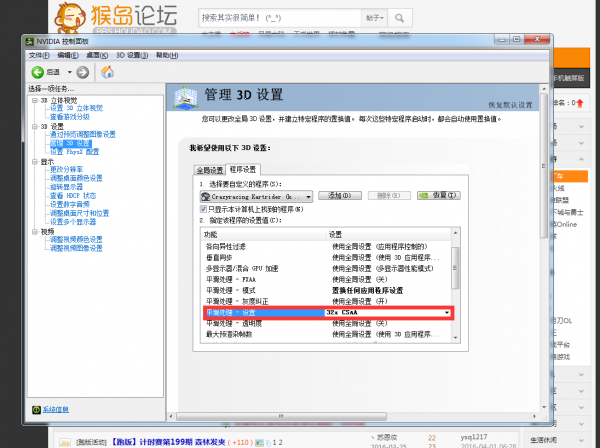
Task: Select the 最大预渲染帧数 row
Action: point(326,334)
